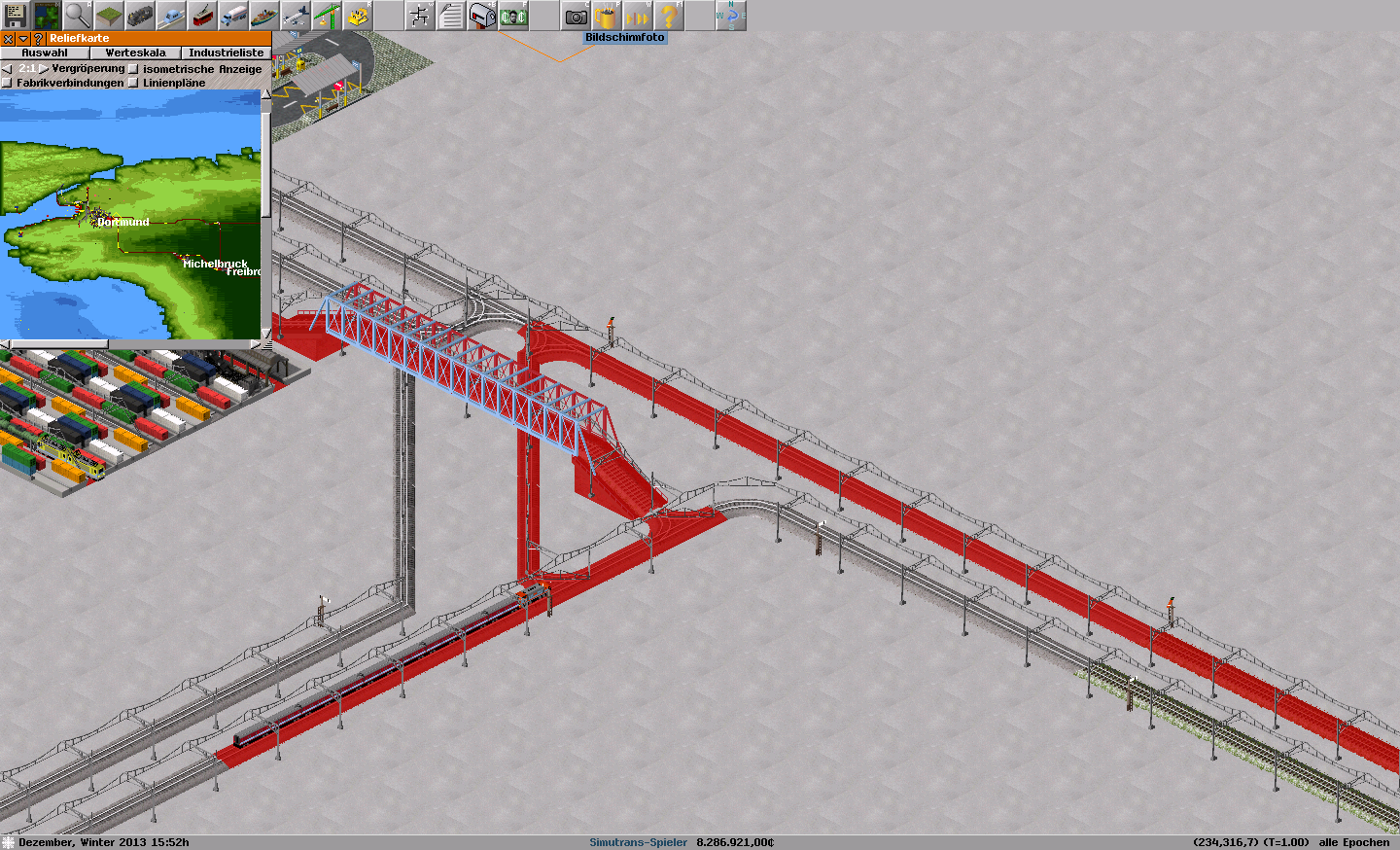Image resolution: width=1400 pixels, height=850 pixels.
Task: Open the road construction tools (car icon)
Action: pos(171,16)
